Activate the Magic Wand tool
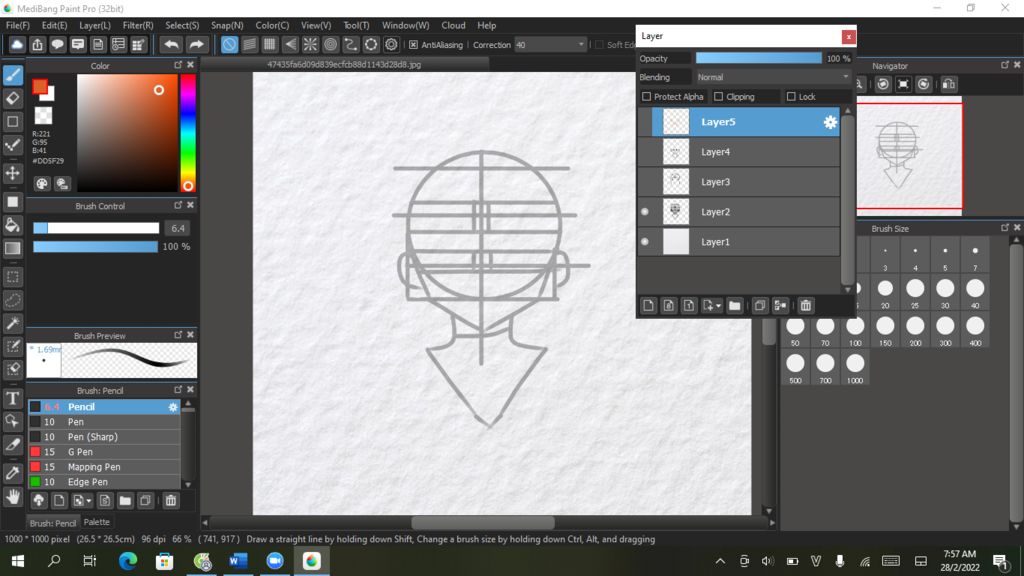 (x=13, y=323)
